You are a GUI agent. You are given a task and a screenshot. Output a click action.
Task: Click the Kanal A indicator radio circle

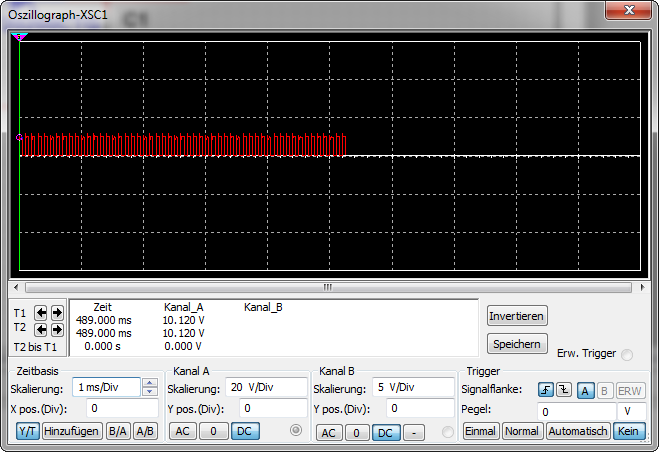(296, 430)
